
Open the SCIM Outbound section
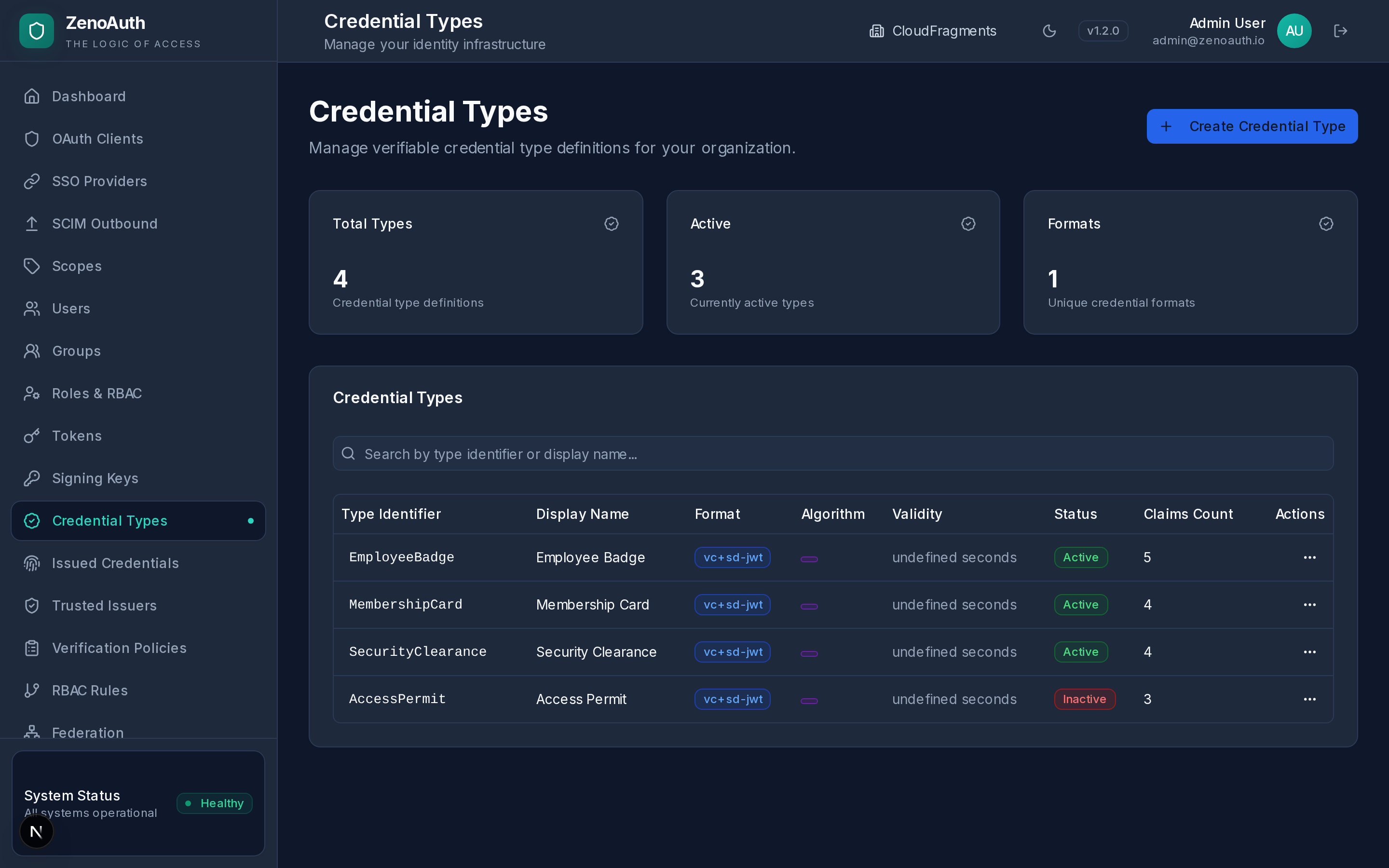105,223
